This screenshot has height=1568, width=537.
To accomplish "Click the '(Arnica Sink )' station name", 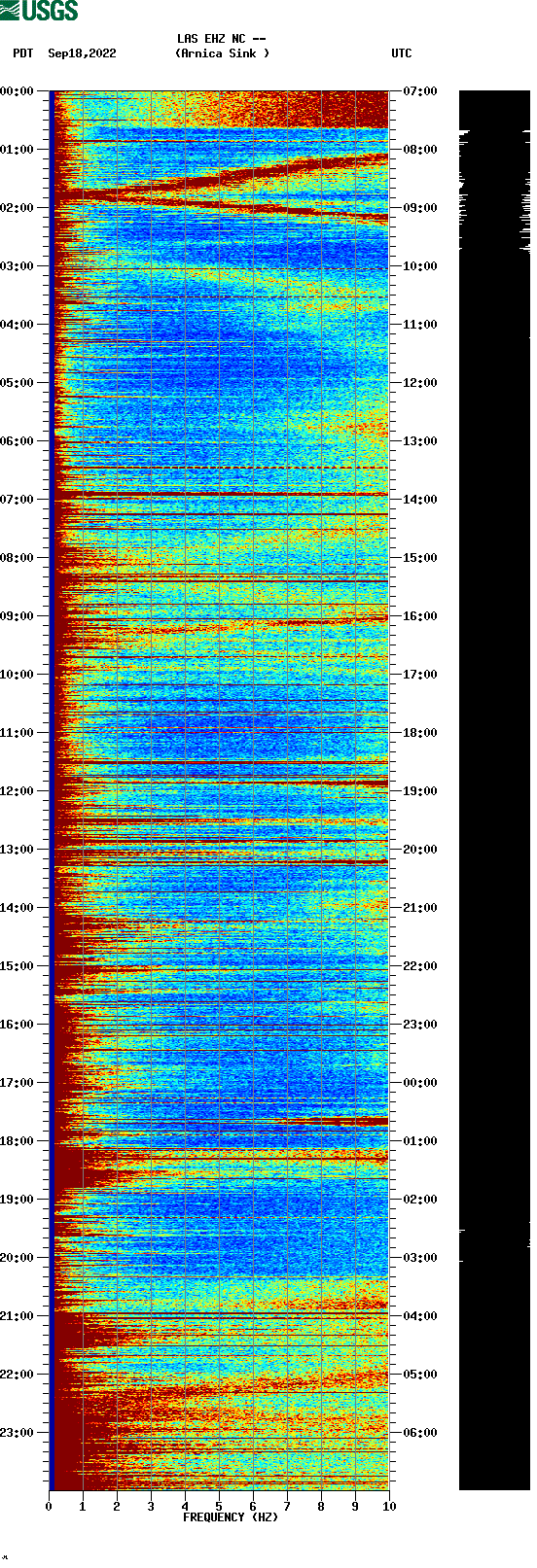I will point(222,53).
